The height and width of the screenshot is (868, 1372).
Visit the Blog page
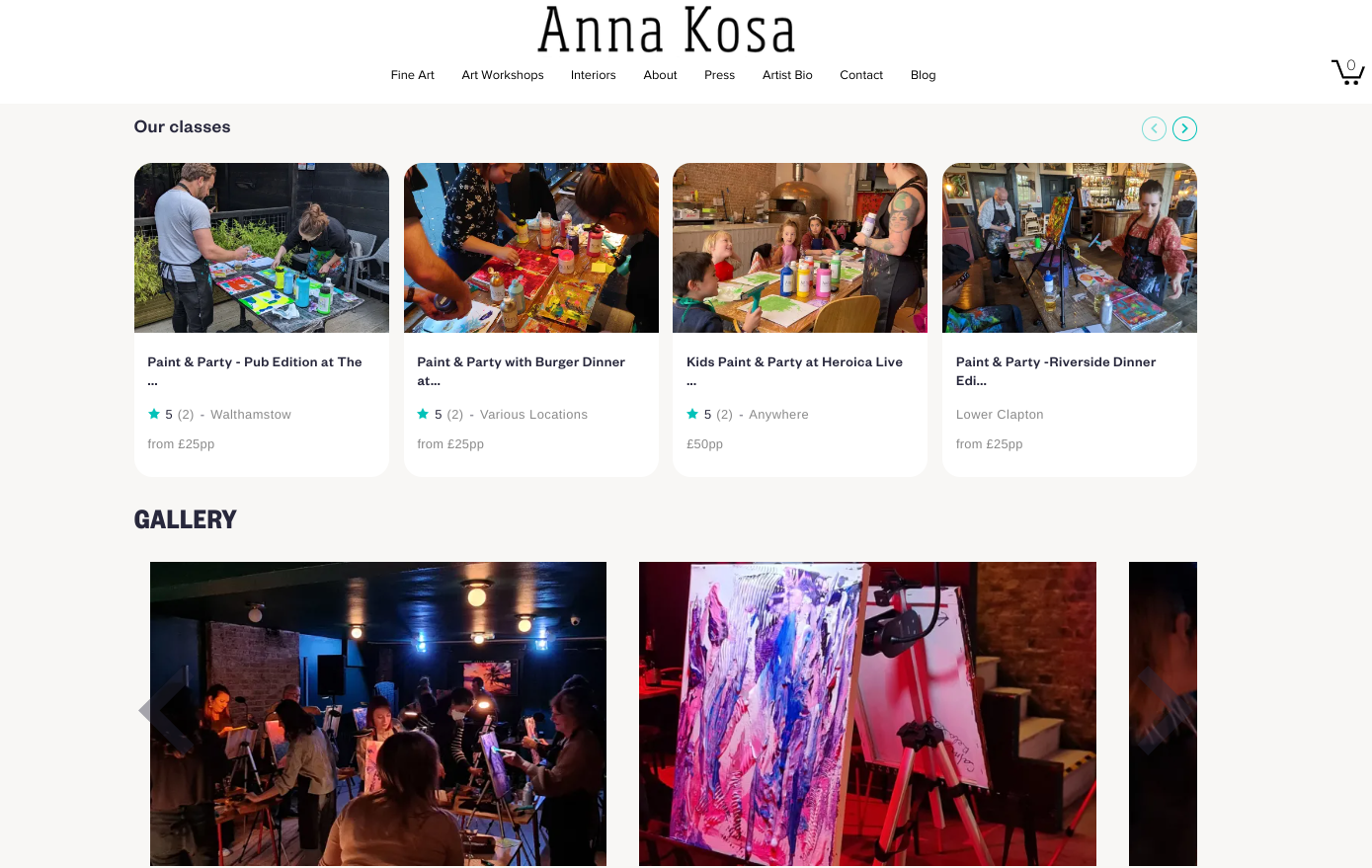tap(924, 75)
